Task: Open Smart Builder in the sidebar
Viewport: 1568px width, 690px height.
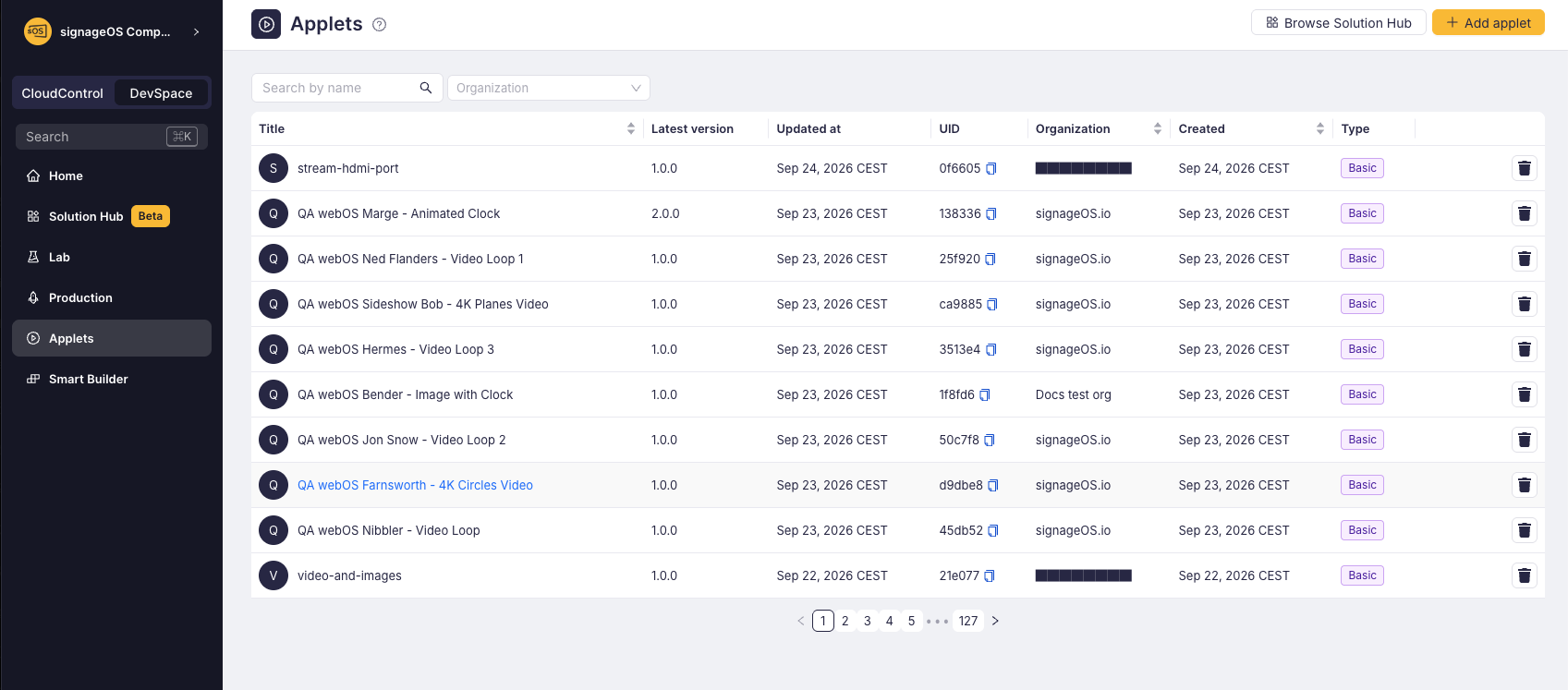Action: [112, 379]
